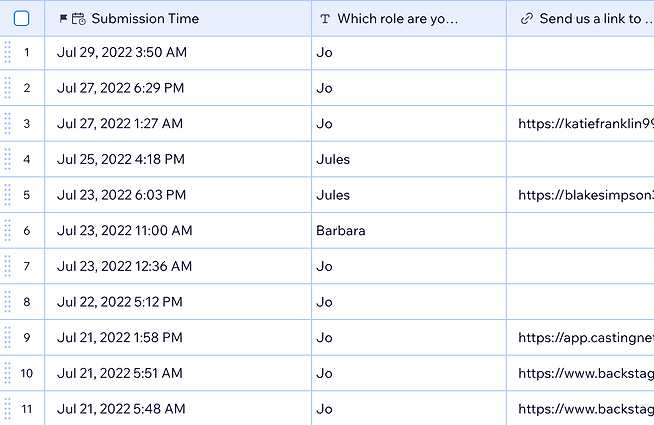Toggle the select-all checkbox in header
This screenshot has width=654, height=425.
[x=21, y=18]
